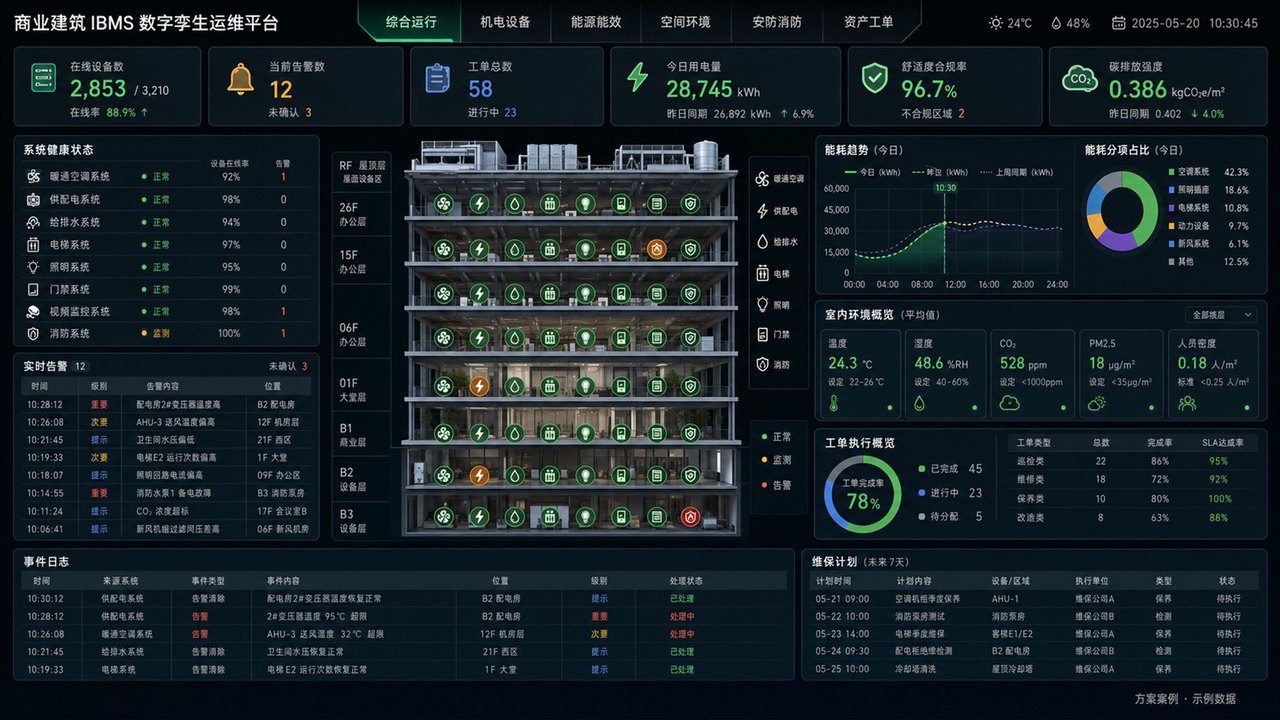Click the 暖通空调系统 row icon

point(32,177)
